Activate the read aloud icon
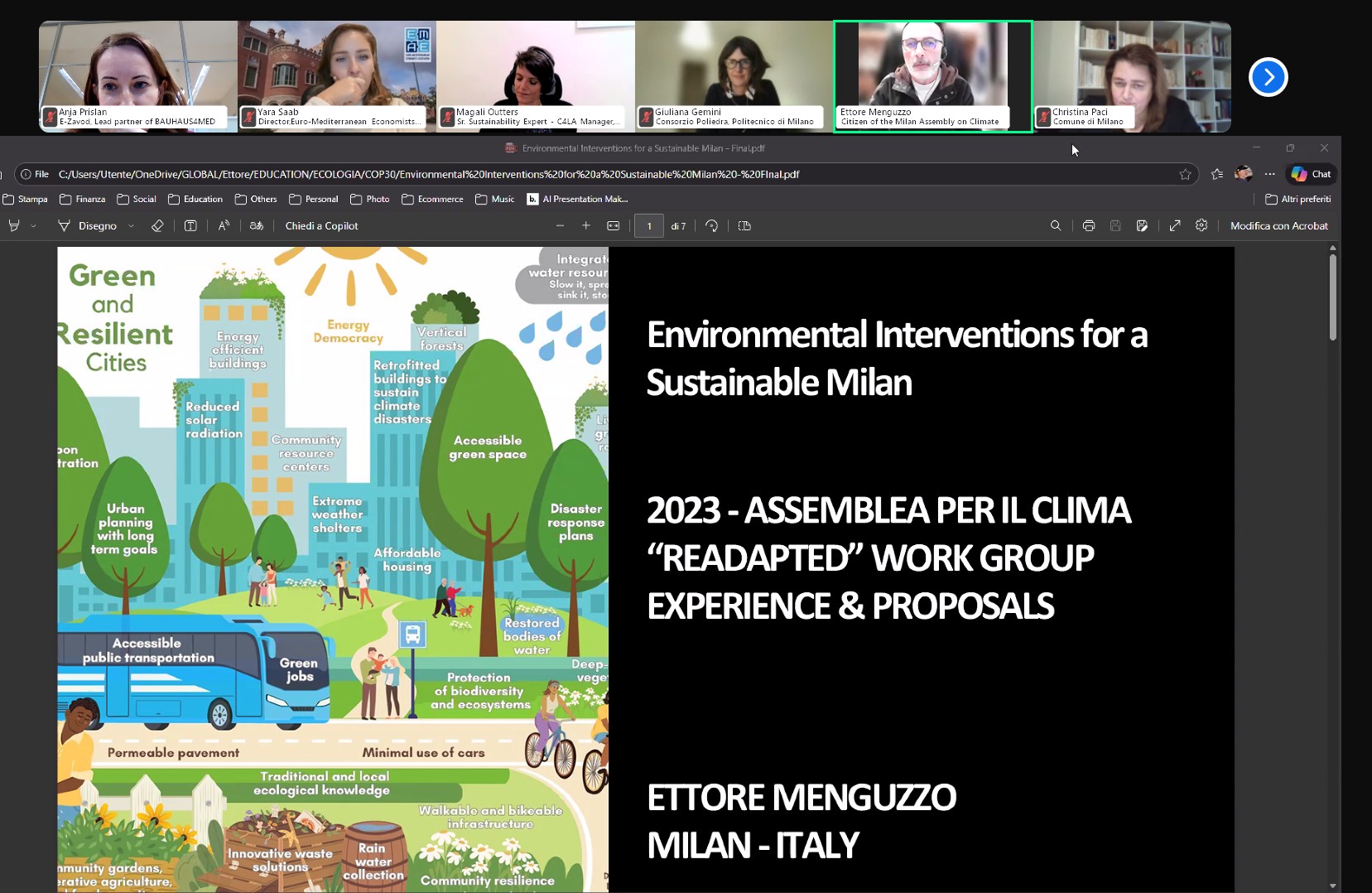Viewport: 1372px width, 893px height. click(224, 226)
